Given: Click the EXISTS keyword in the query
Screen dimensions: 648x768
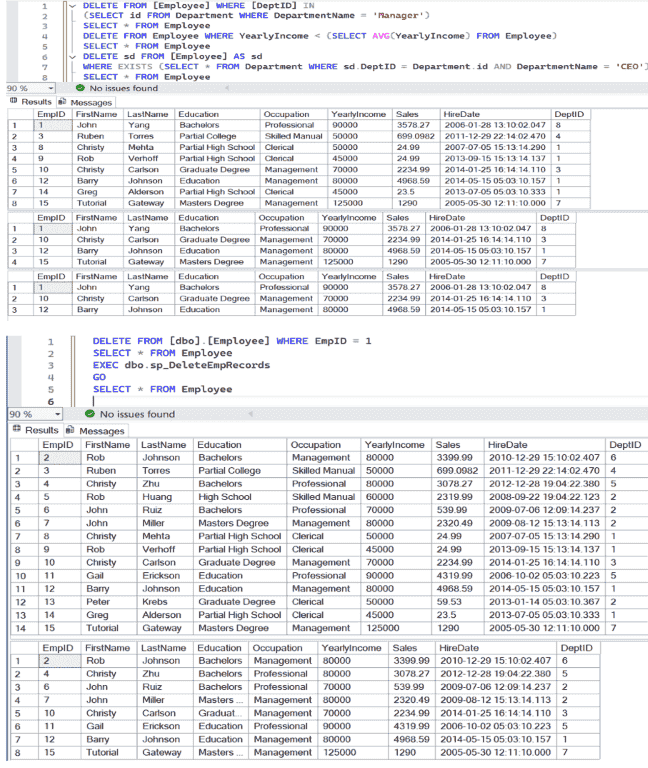Looking at the screenshot, I should (135, 67).
